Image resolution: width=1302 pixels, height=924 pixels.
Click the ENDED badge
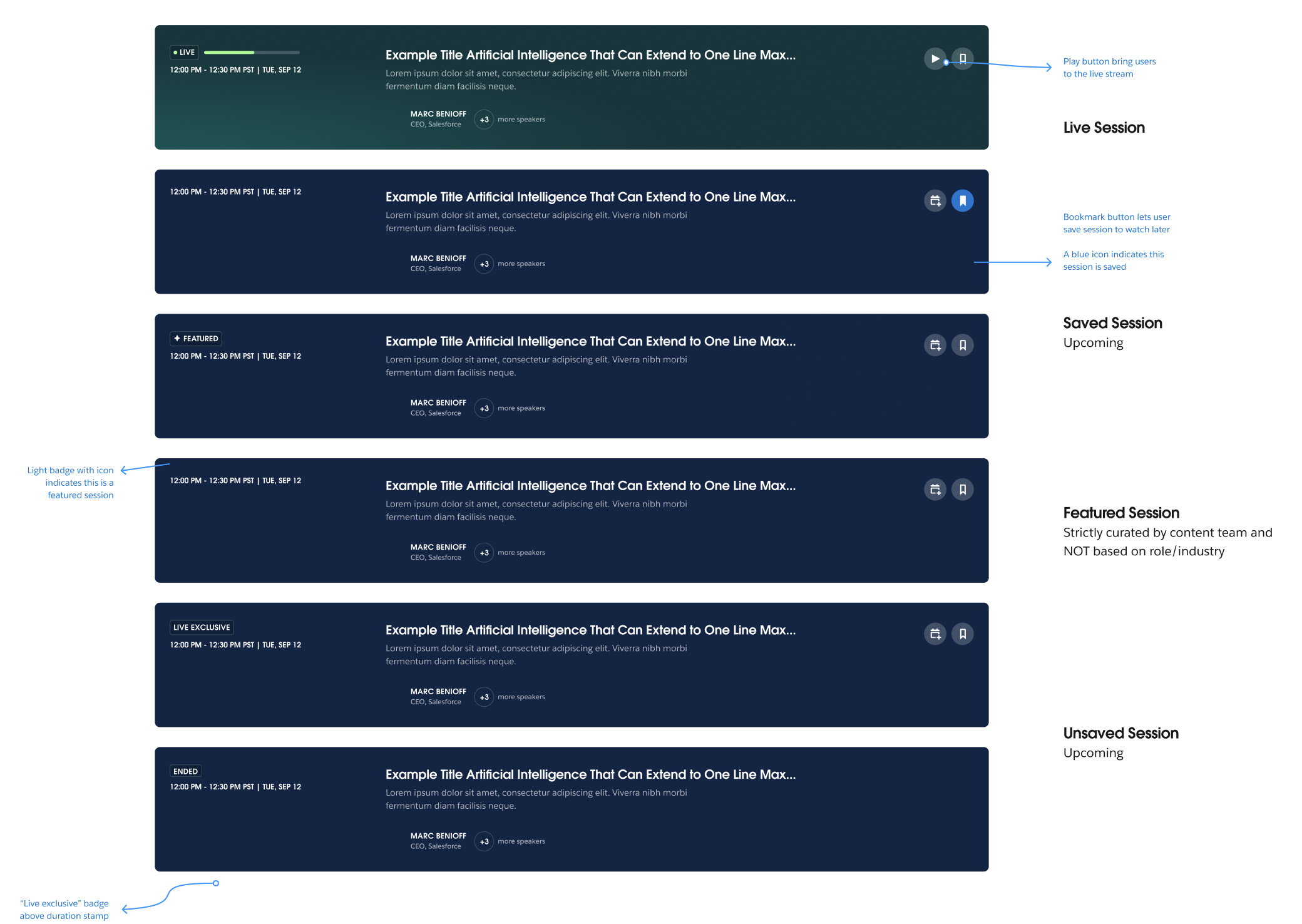point(186,771)
